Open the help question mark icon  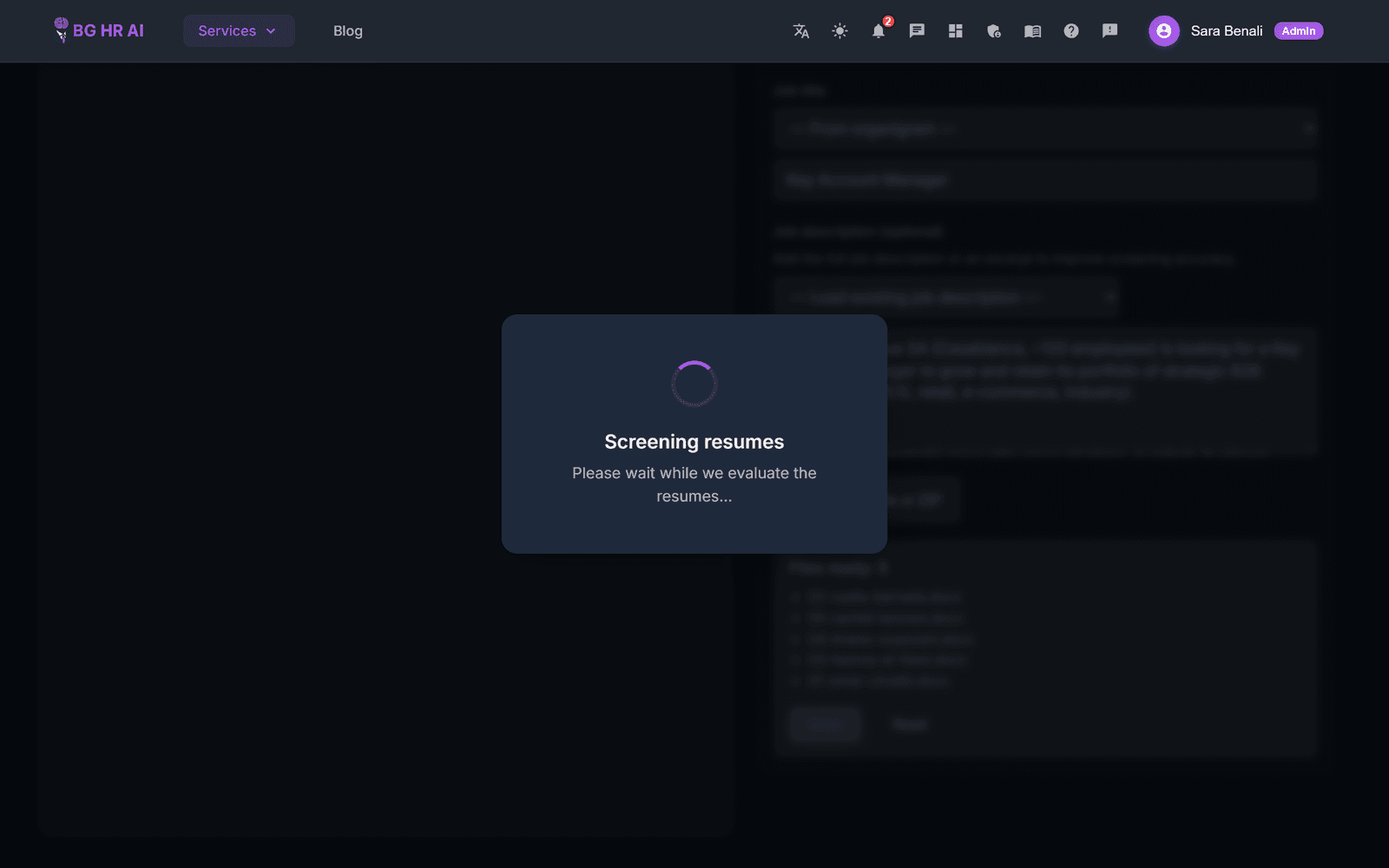click(1071, 31)
